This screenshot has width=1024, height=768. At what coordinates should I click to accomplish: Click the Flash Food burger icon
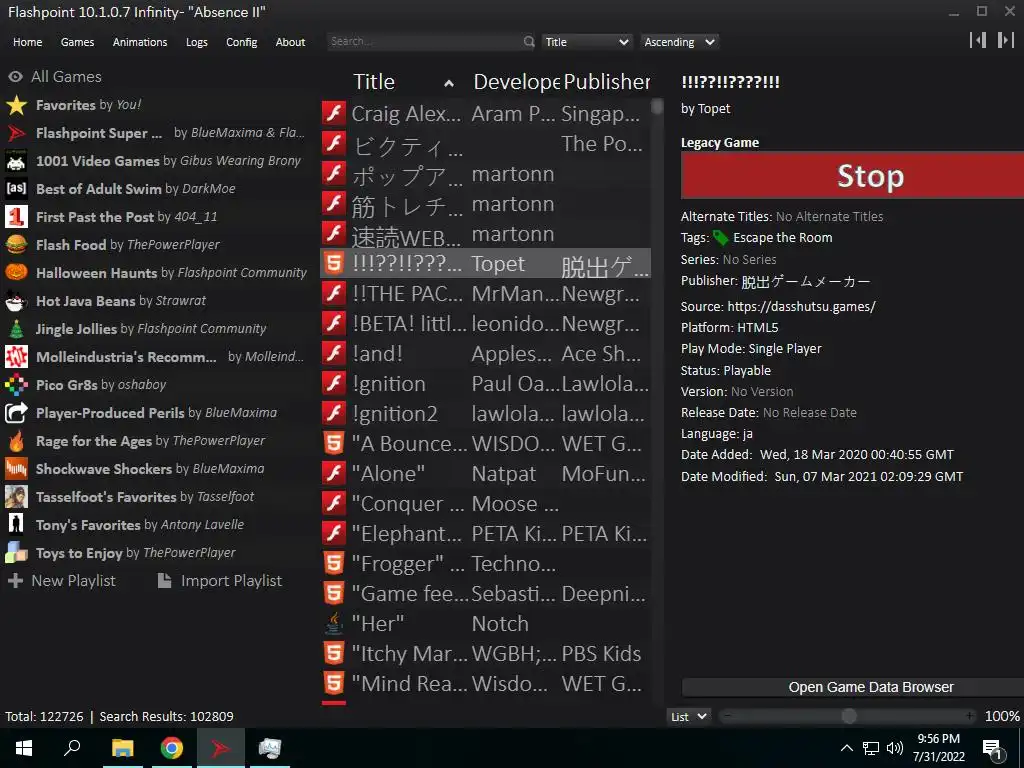pos(16,245)
